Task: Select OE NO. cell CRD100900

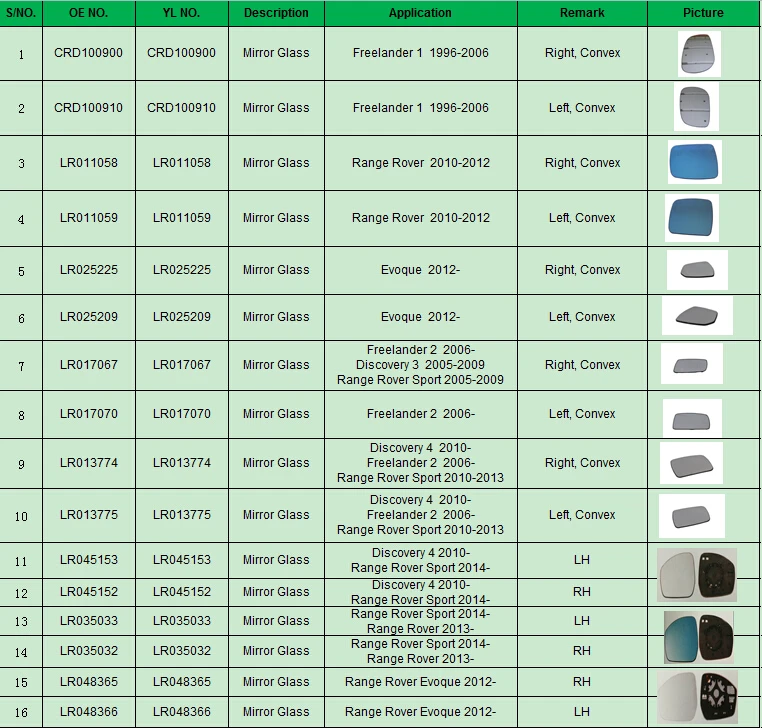Action: 88,53
